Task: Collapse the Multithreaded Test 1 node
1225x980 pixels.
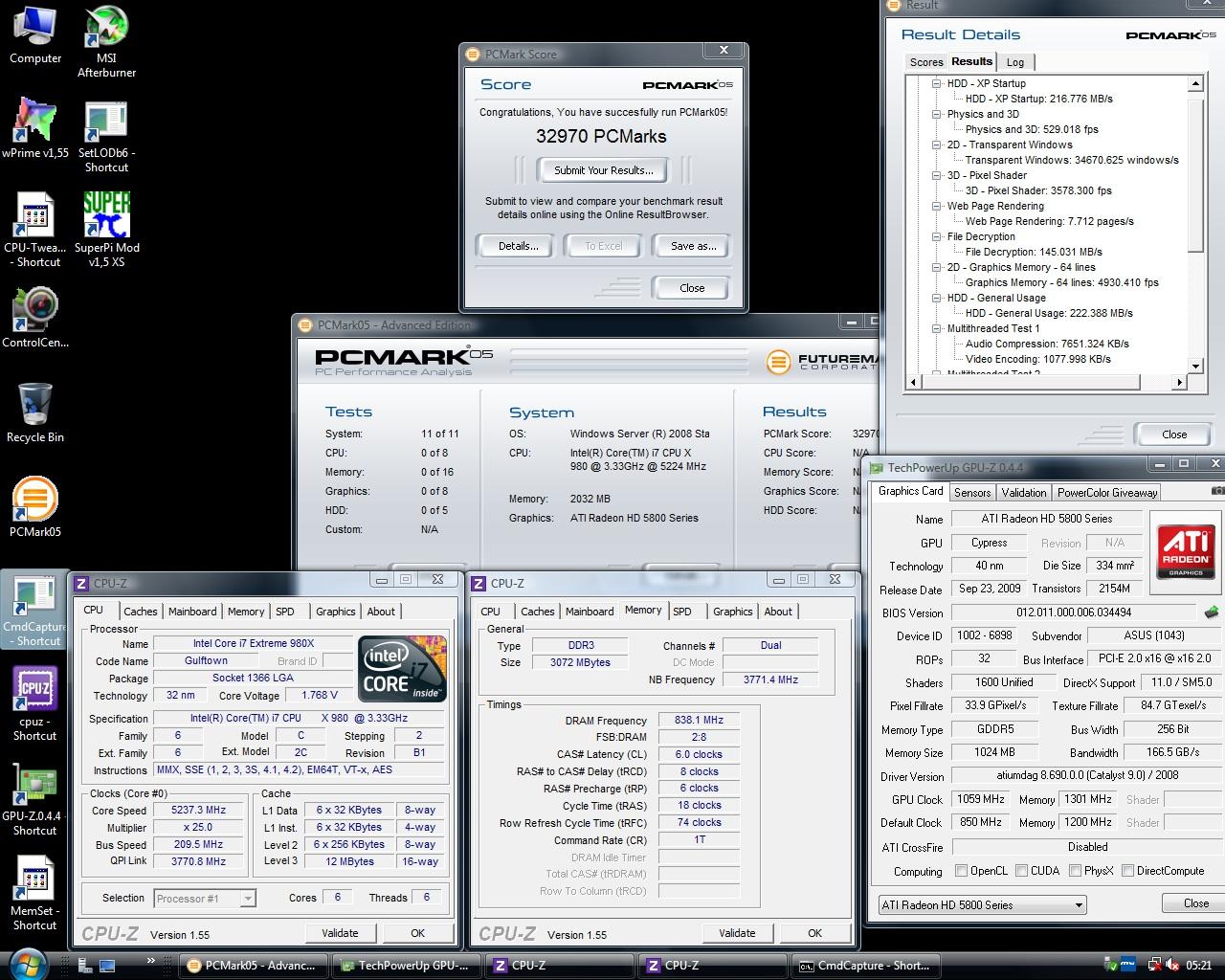Action: click(937, 328)
